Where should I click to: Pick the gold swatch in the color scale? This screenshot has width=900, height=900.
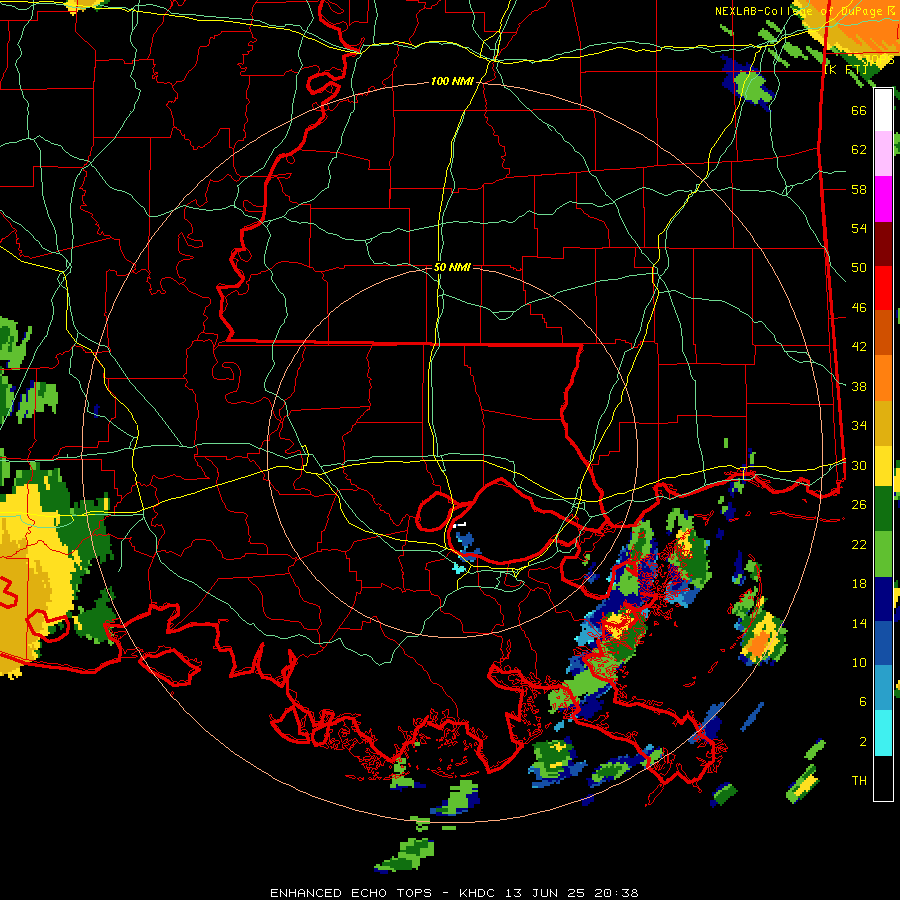[883, 423]
